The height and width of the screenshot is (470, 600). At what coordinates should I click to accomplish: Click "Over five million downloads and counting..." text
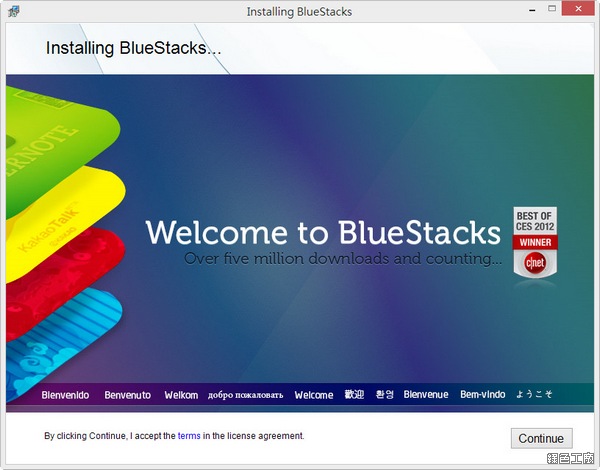tap(343, 259)
